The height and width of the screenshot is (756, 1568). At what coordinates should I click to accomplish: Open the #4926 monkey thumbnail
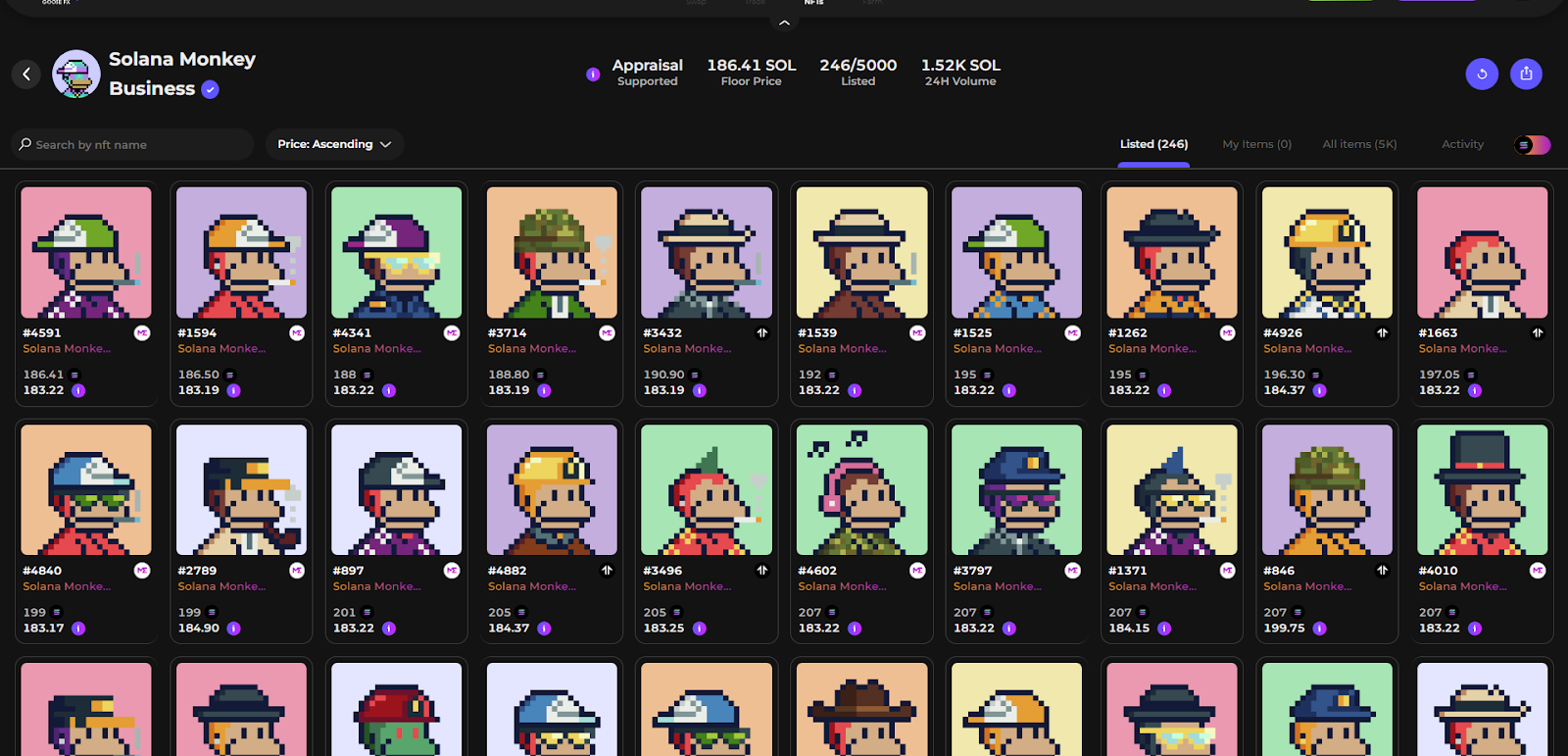1327,253
